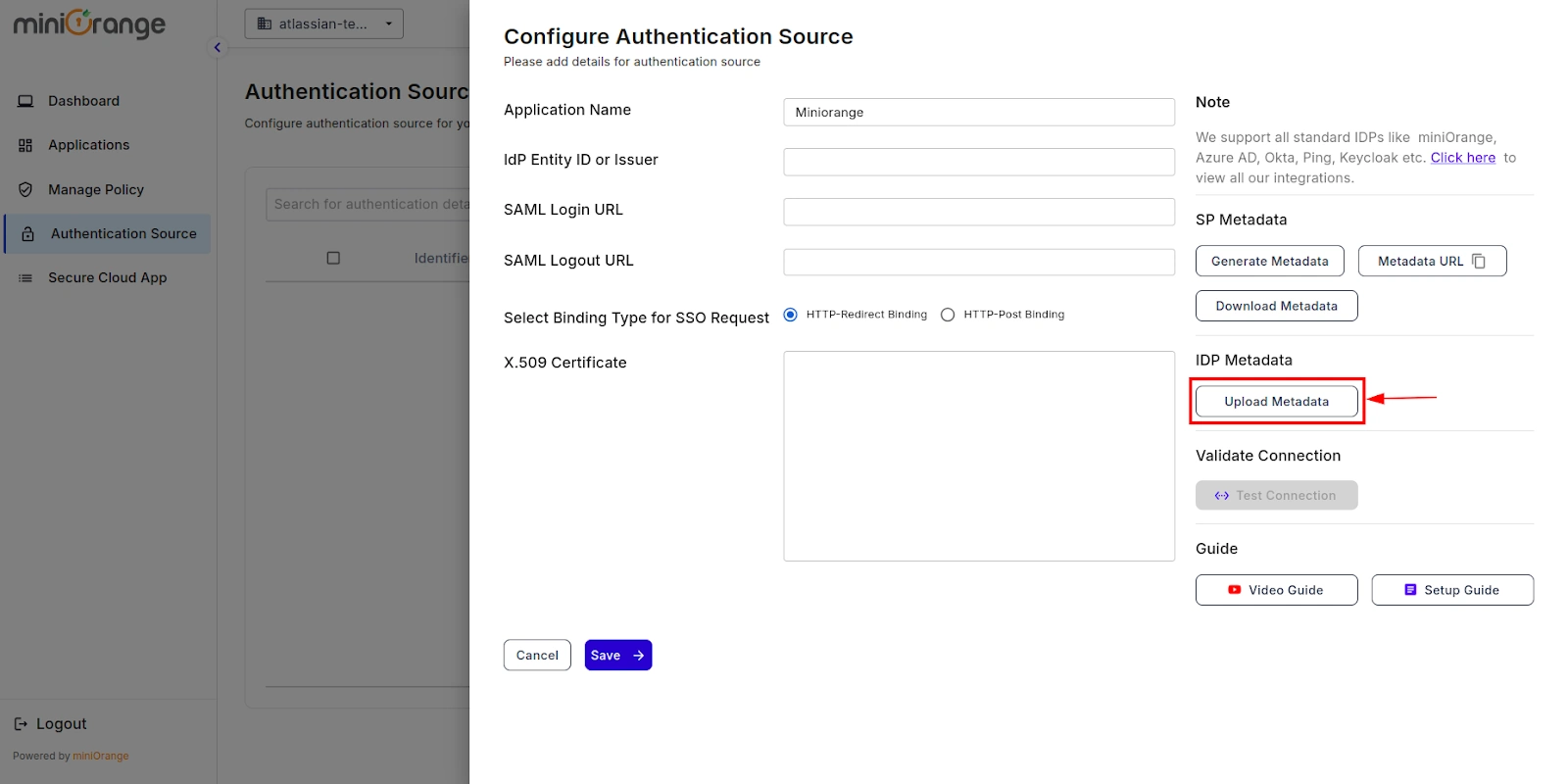Viewport: 1568px width, 784px height.
Task: Open Secure Cloud App sidebar item
Action: coord(106,278)
